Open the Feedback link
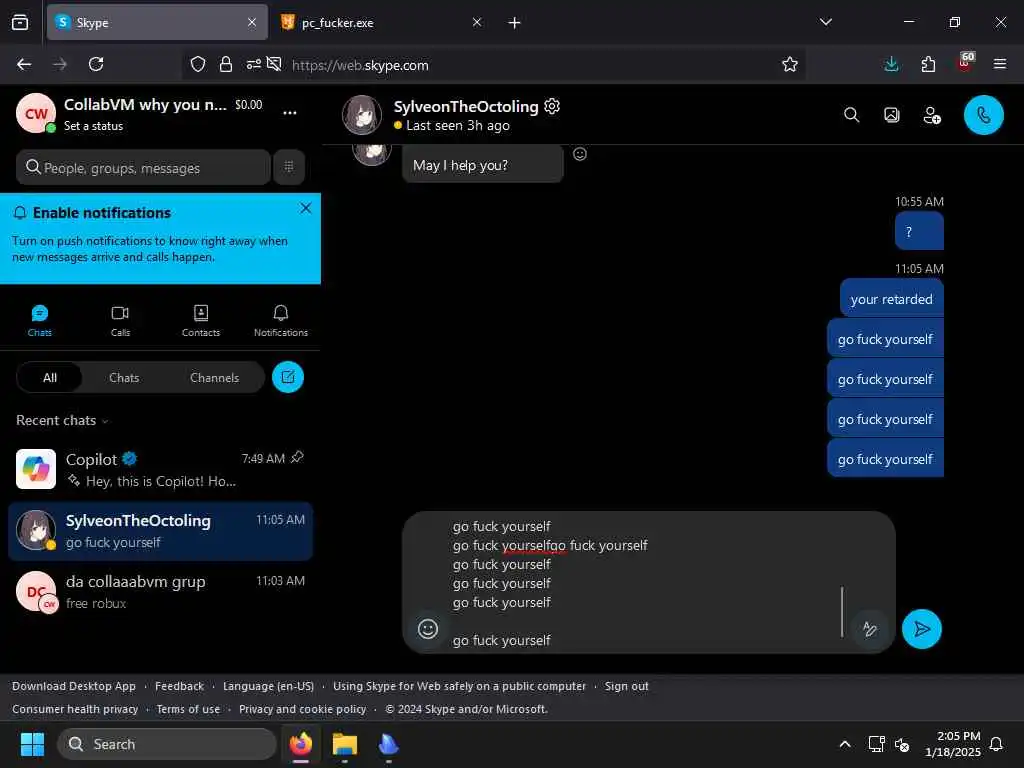 click(180, 686)
